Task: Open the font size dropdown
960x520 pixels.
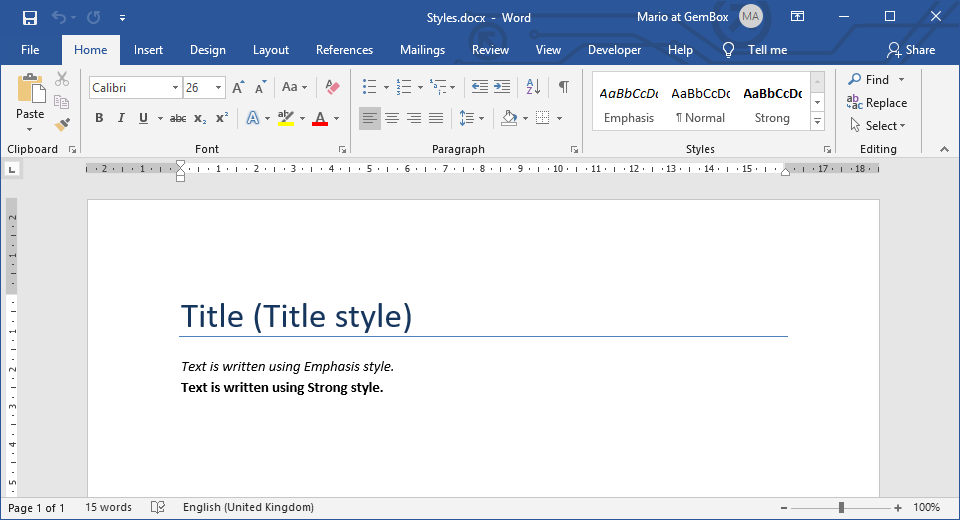Action: click(218, 88)
